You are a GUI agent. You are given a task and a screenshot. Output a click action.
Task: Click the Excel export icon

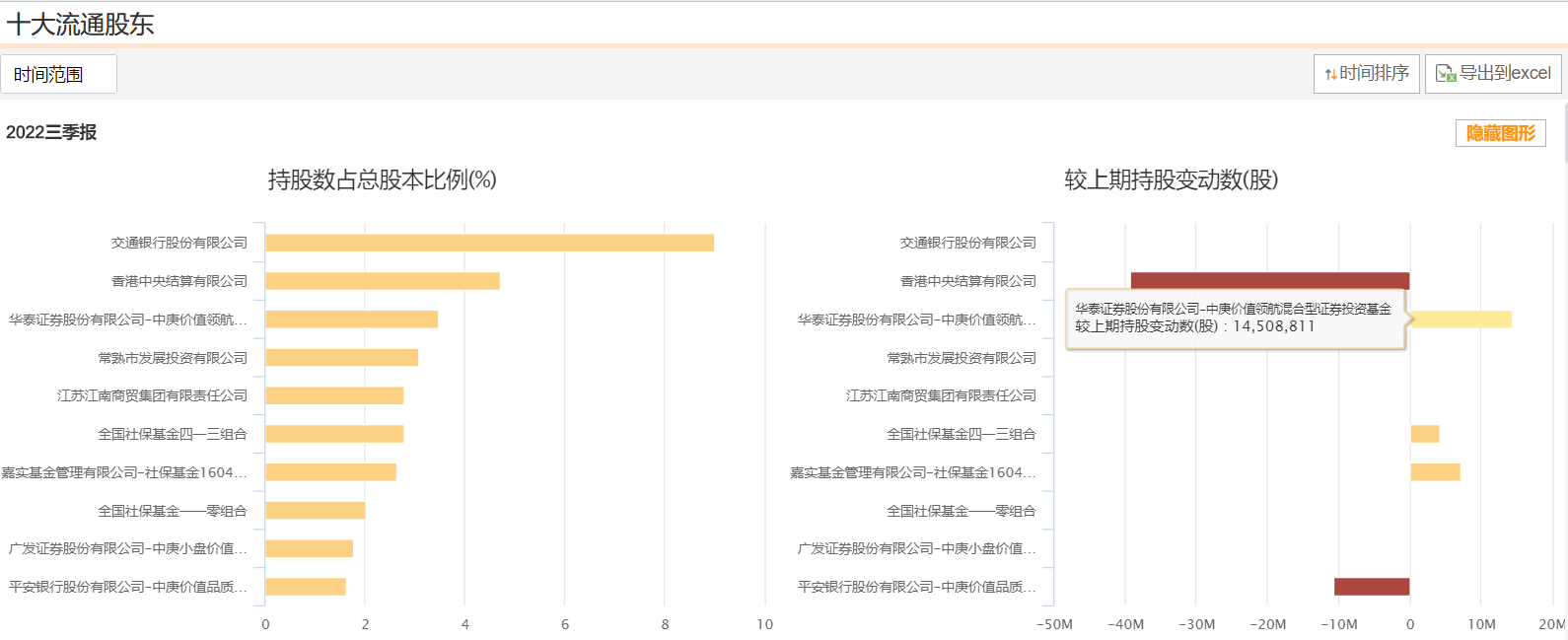click(x=1445, y=74)
